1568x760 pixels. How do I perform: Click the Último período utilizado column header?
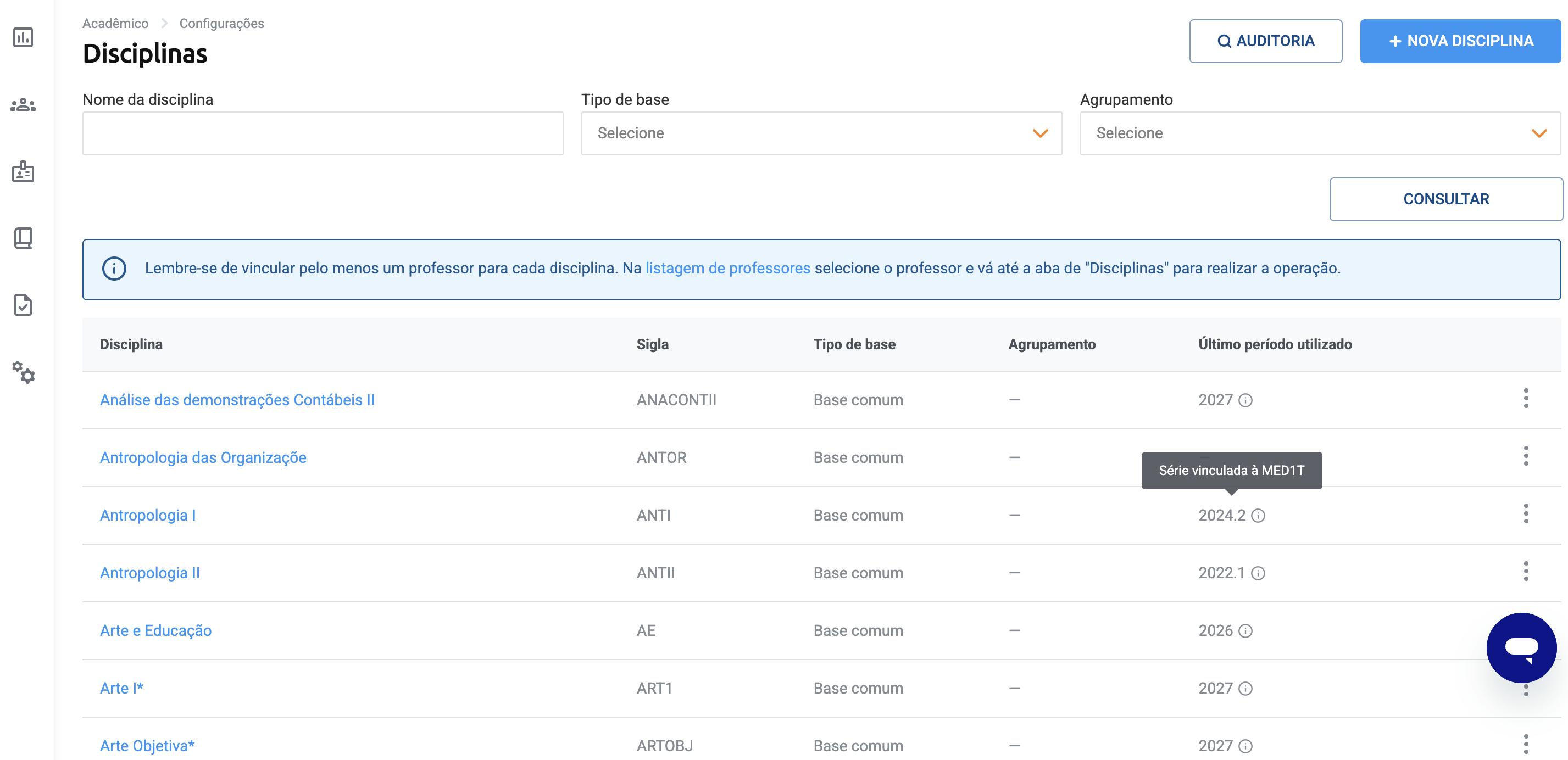click(x=1275, y=344)
